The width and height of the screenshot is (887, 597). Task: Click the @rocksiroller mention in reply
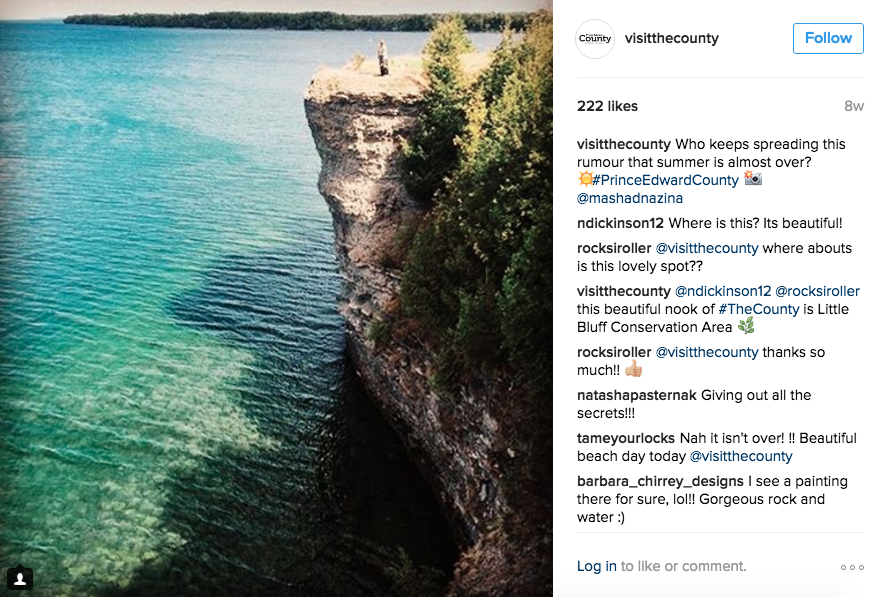pos(817,291)
